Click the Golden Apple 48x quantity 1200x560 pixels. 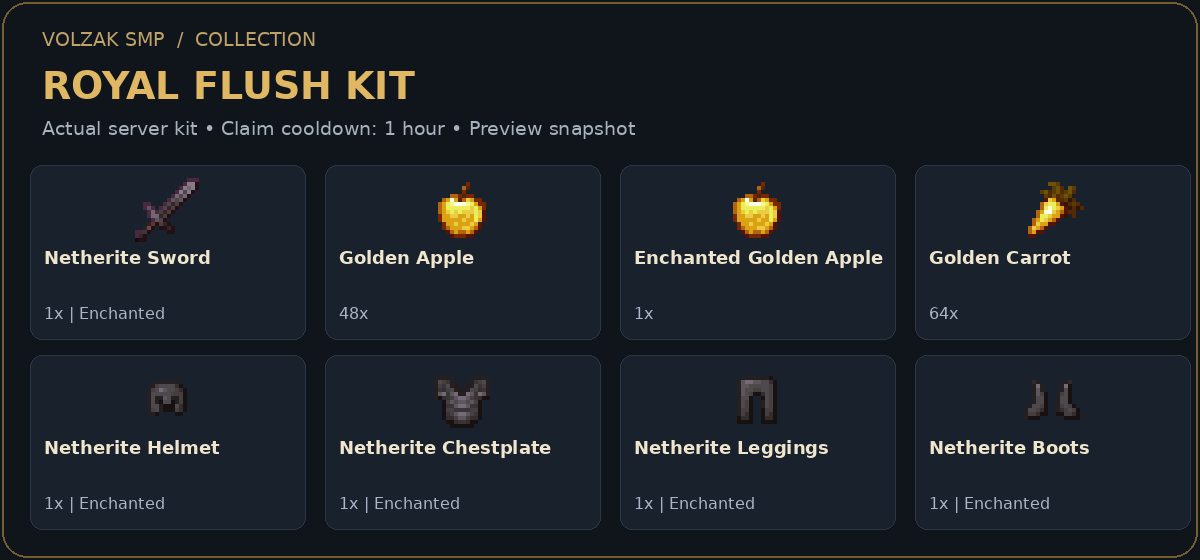pyautogui.click(x=353, y=314)
